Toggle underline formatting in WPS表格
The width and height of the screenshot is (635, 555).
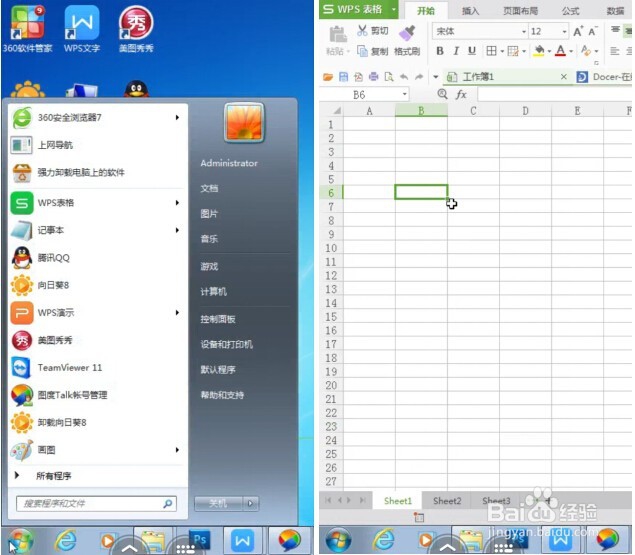[472, 51]
